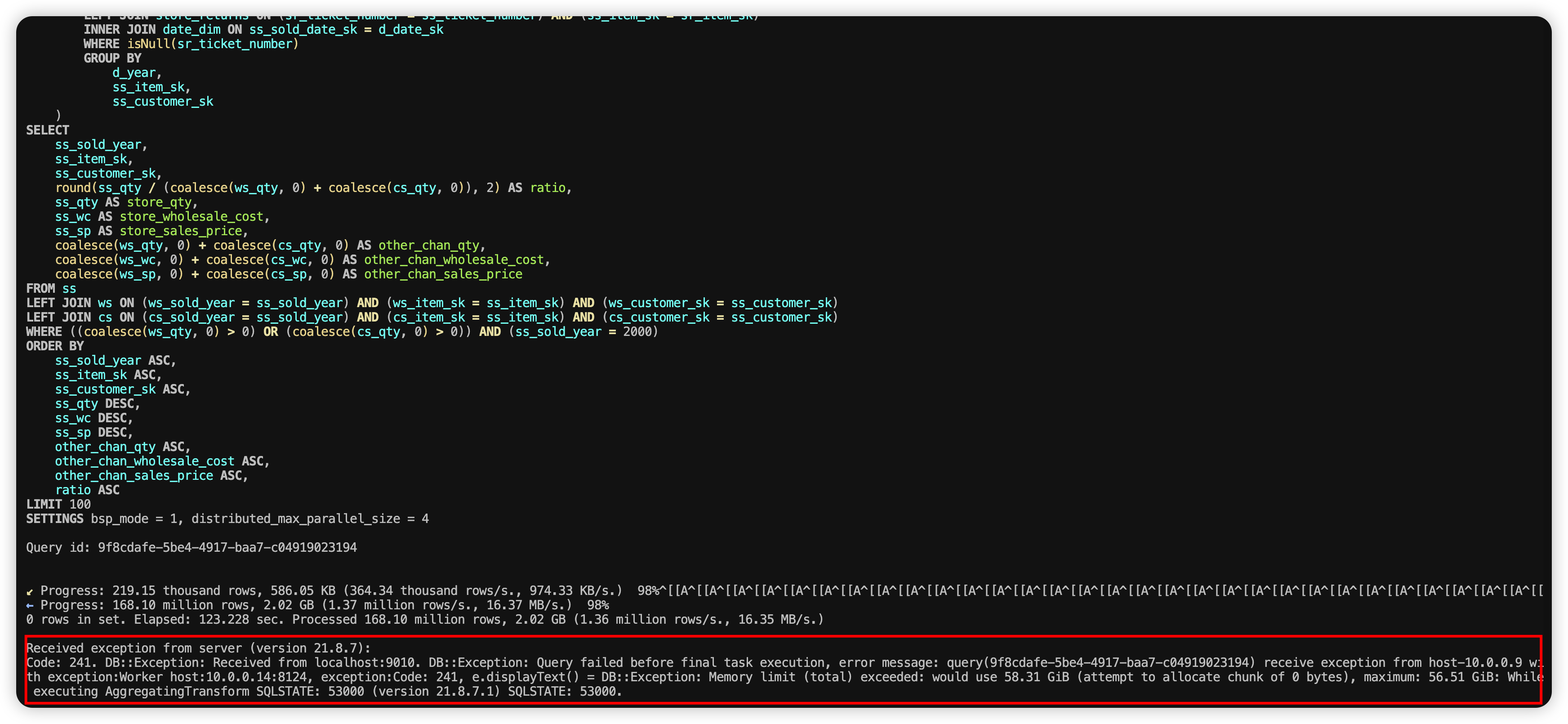Viewport: 1568px width, 724px height.
Task: Click the SETTINGS bsp_mode line
Action: click(227, 519)
